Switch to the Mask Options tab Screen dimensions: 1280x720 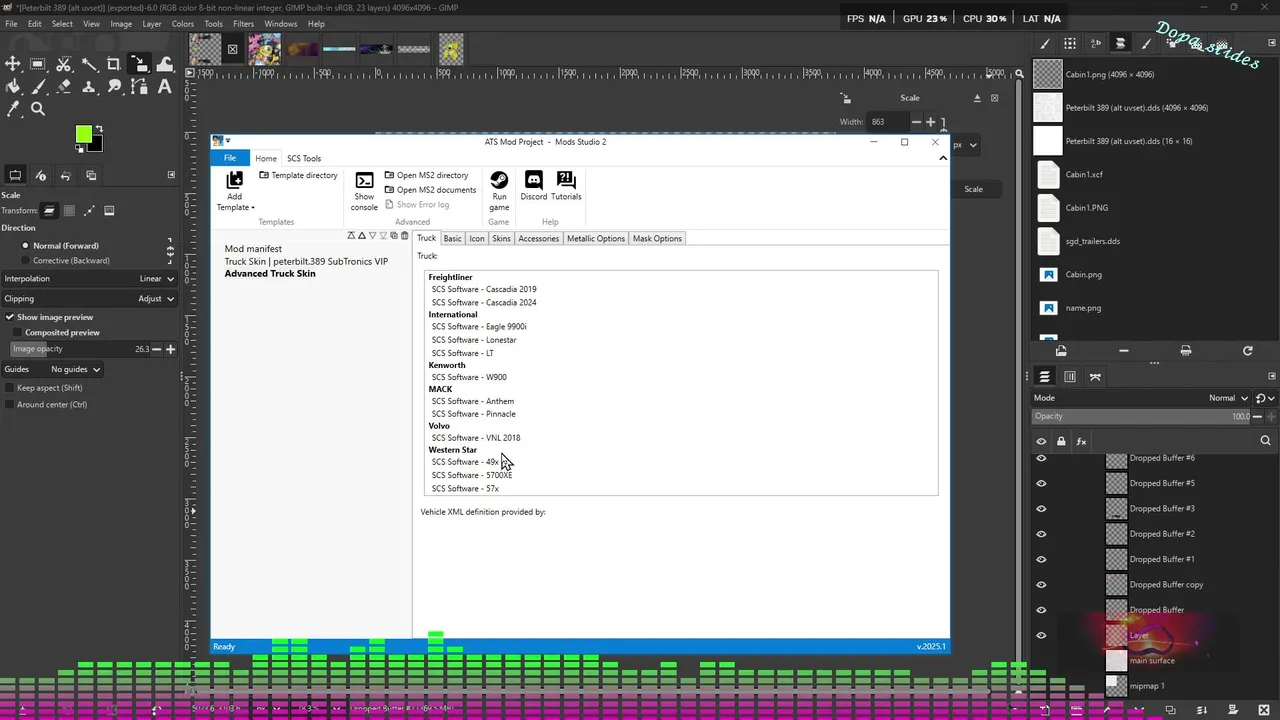pos(657,238)
